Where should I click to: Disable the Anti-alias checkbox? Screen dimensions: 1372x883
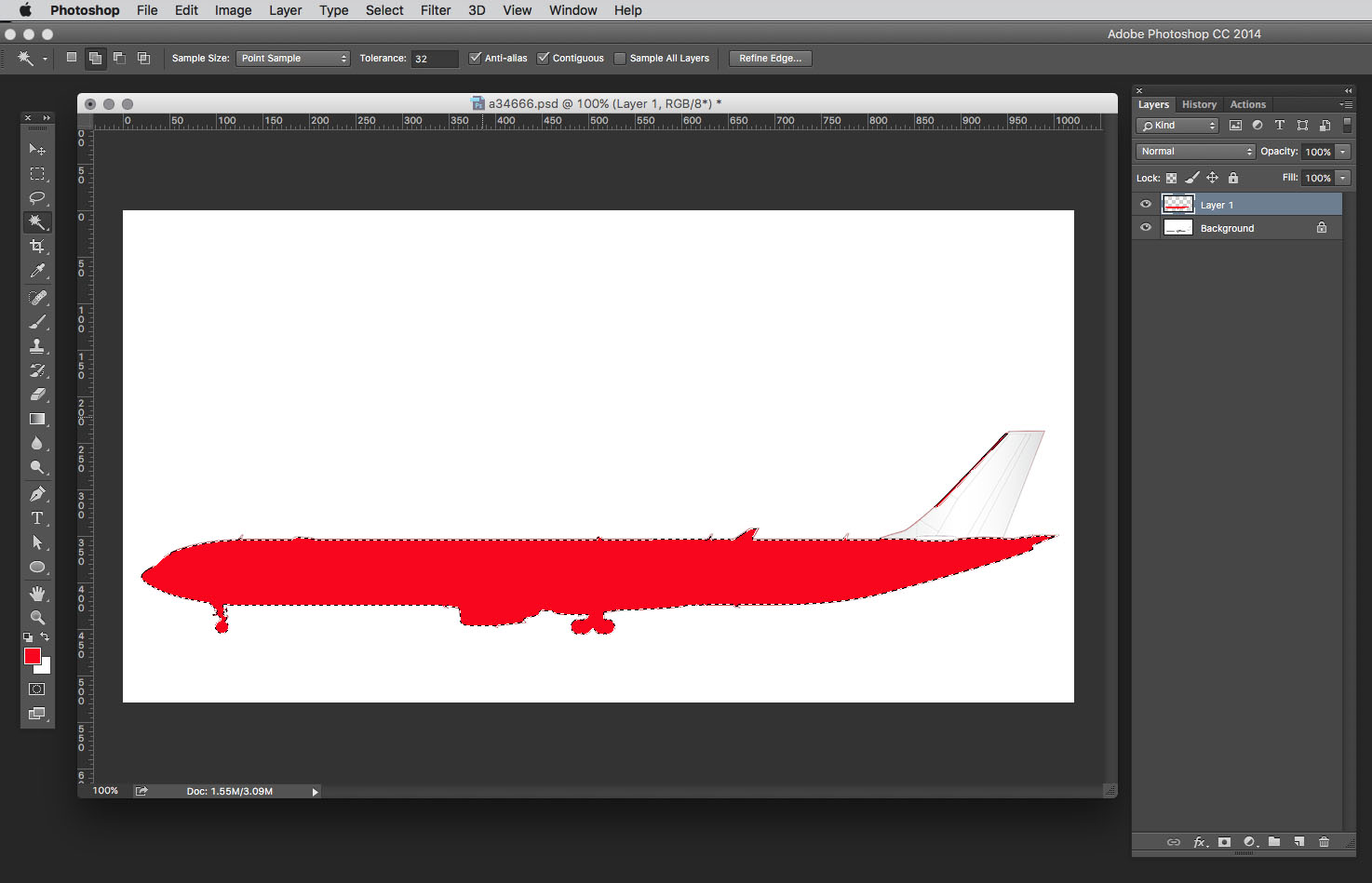[476, 58]
